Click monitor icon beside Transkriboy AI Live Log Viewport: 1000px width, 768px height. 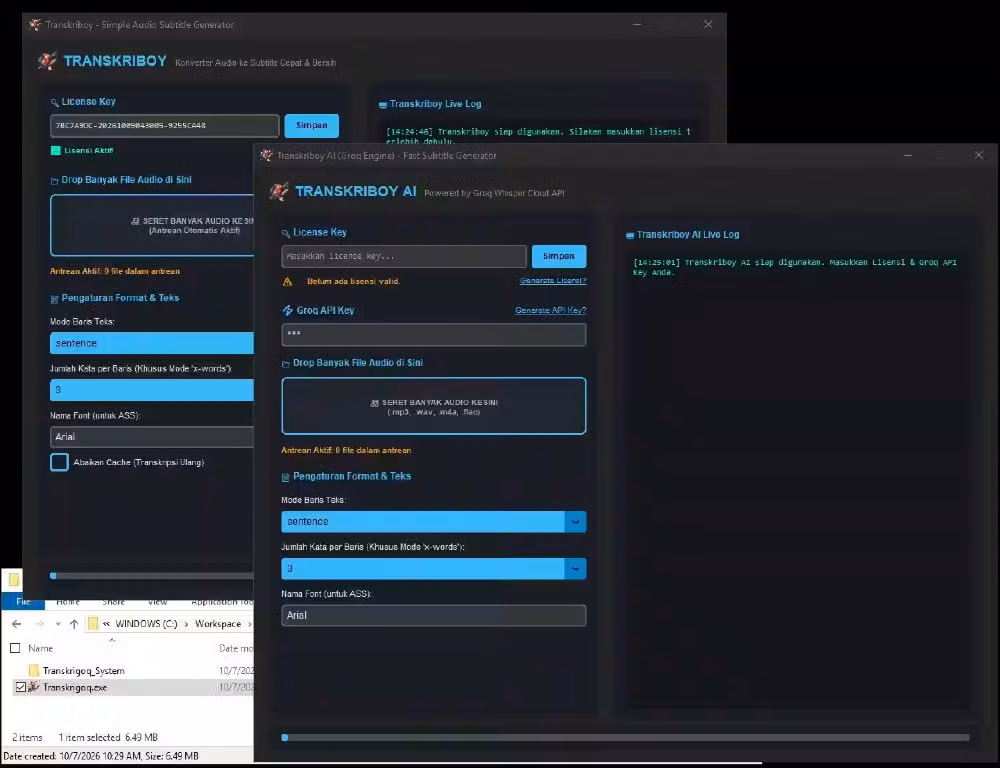click(630, 235)
